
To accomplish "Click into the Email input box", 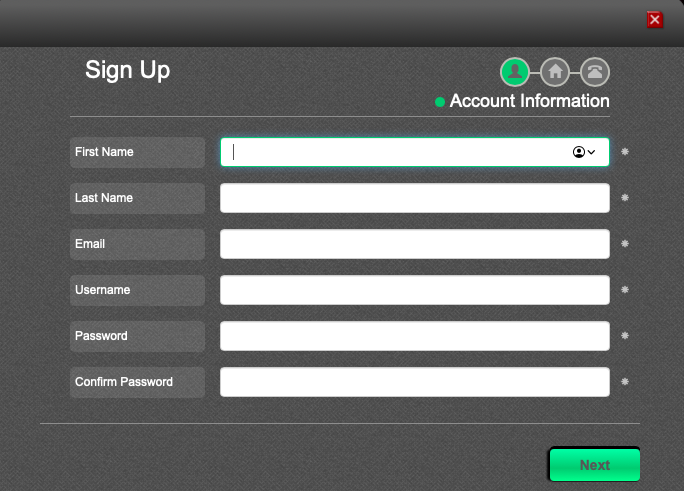I will pos(414,244).
